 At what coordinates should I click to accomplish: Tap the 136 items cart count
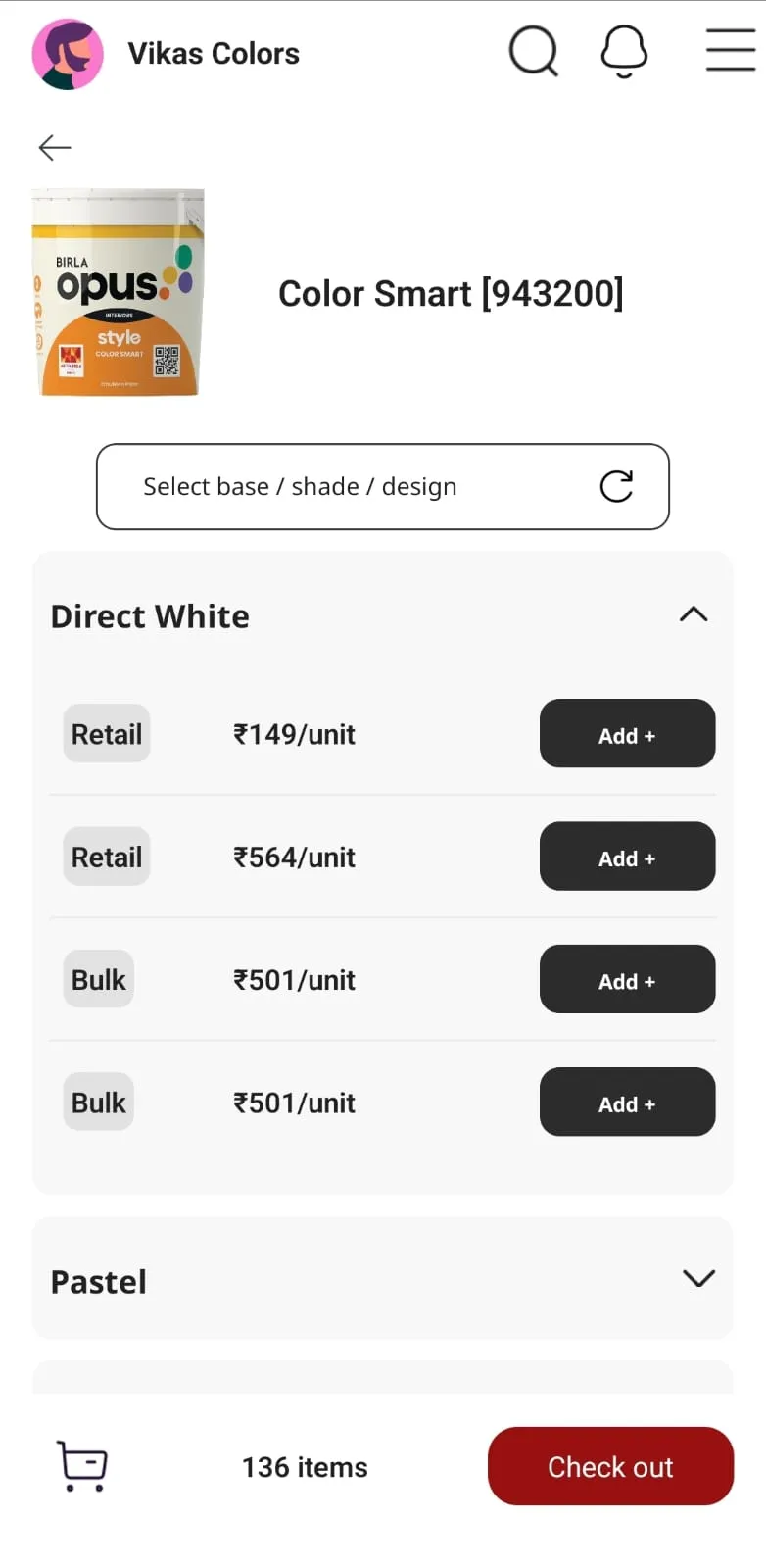click(305, 1467)
